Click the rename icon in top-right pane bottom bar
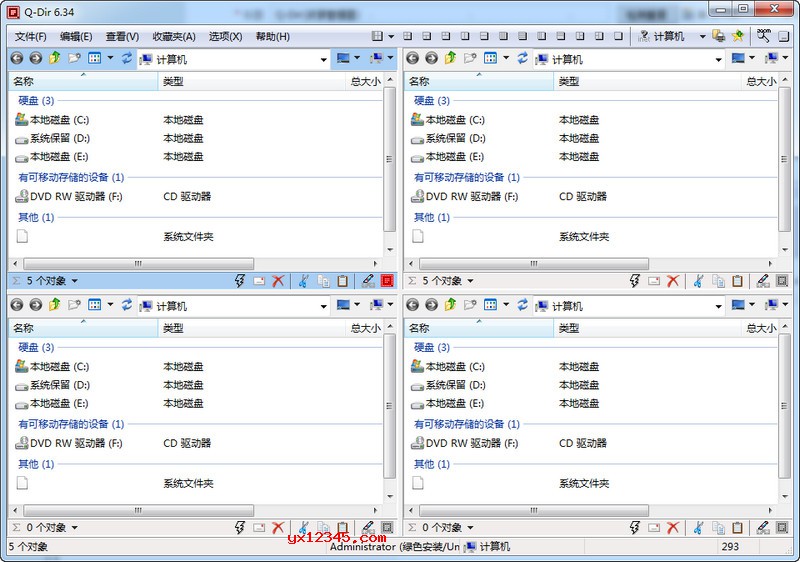Viewport: 800px width, 562px height. click(654, 281)
